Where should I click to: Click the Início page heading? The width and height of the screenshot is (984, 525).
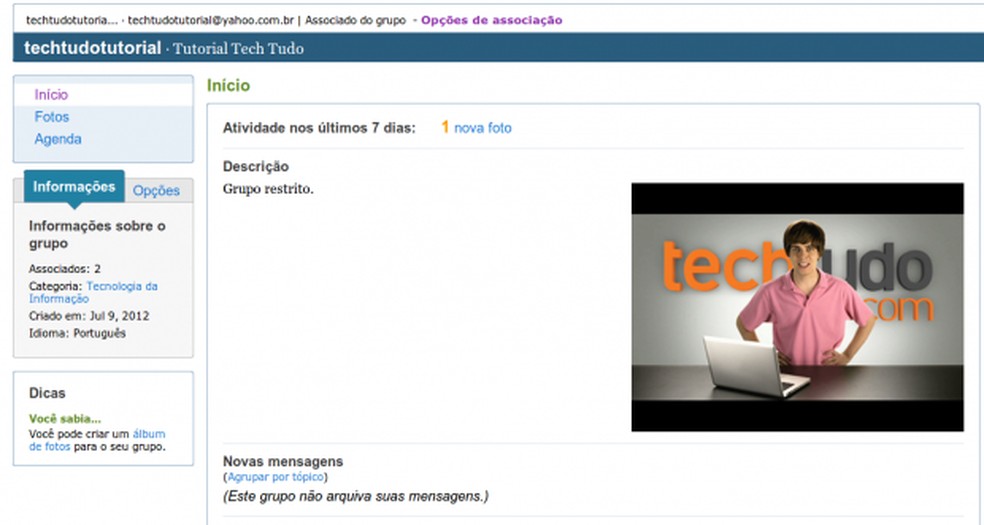[x=228, y=85]
